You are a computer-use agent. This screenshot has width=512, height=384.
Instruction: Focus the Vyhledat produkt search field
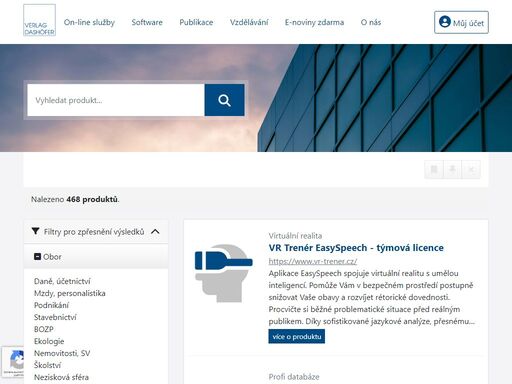(116, 100)
